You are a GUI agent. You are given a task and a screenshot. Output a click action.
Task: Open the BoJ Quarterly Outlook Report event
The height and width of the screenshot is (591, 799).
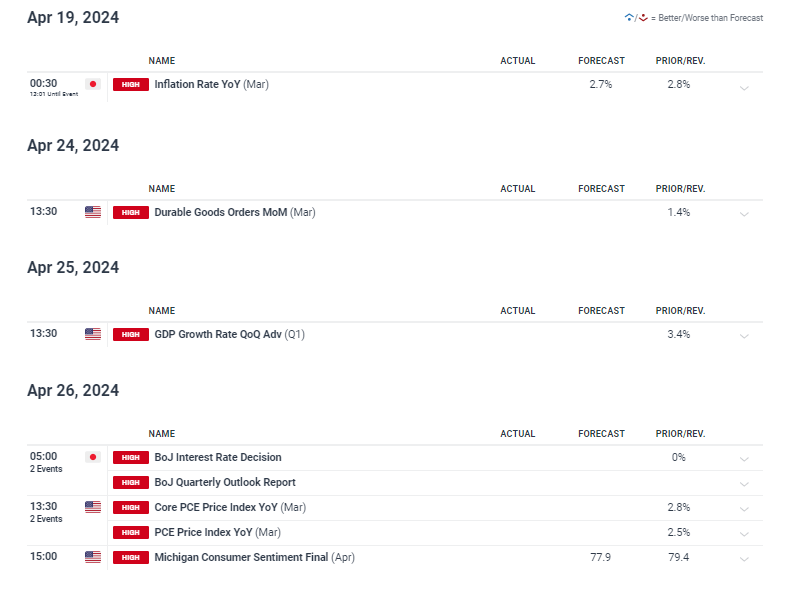tap(225, 482)
